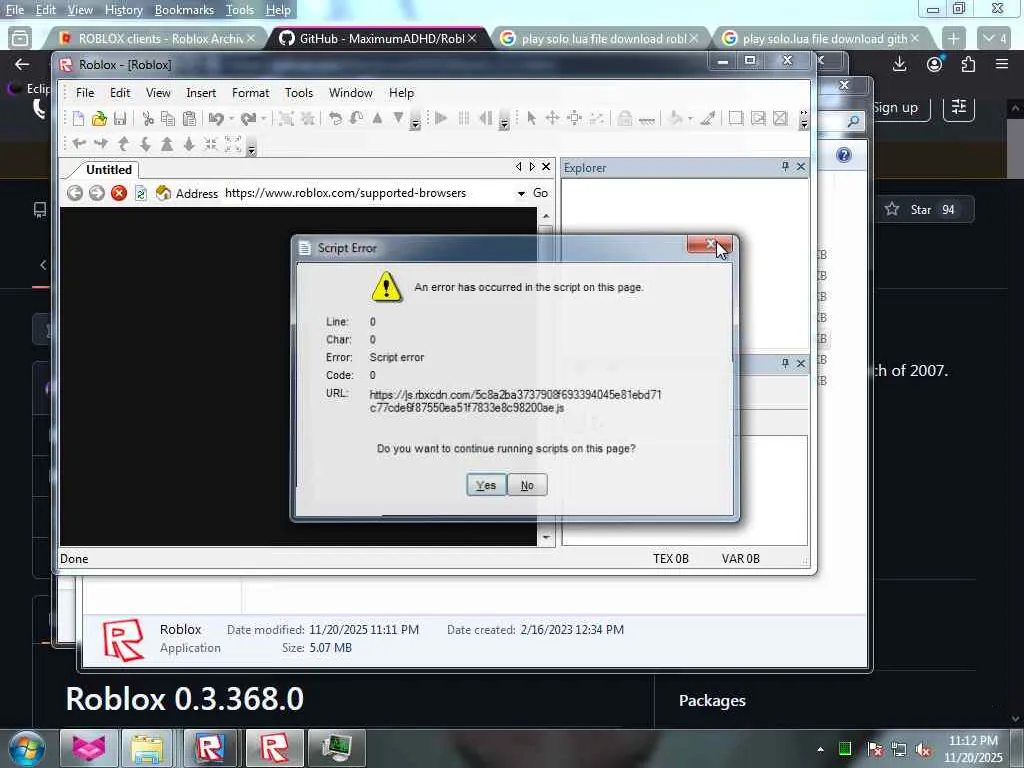The width and height of the screenshot is (1024, 768).
Task: Select the Untitled document tab
Action: click(x=109, y=170)
